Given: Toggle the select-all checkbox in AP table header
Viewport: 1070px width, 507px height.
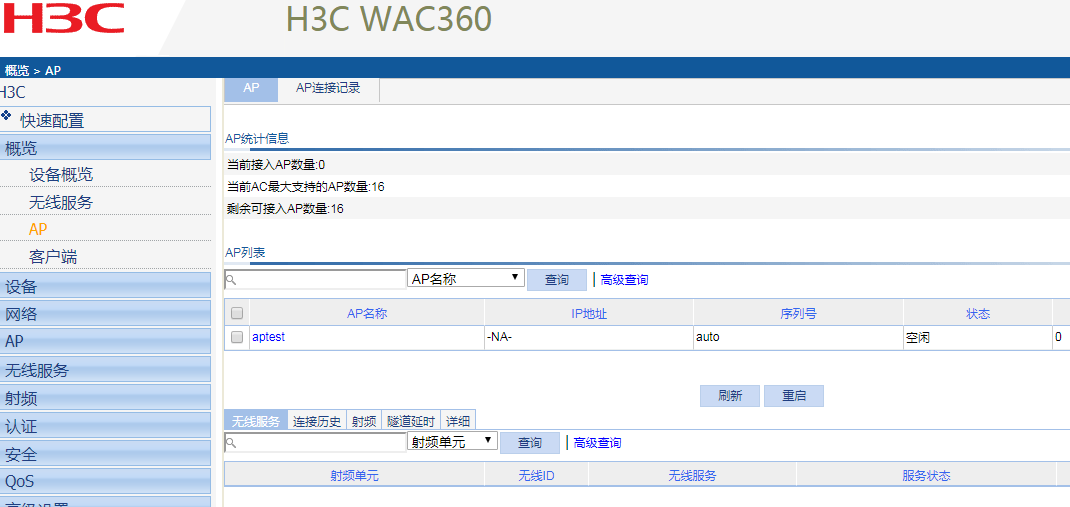Looking at the screenshot, I should coord(237,313).
